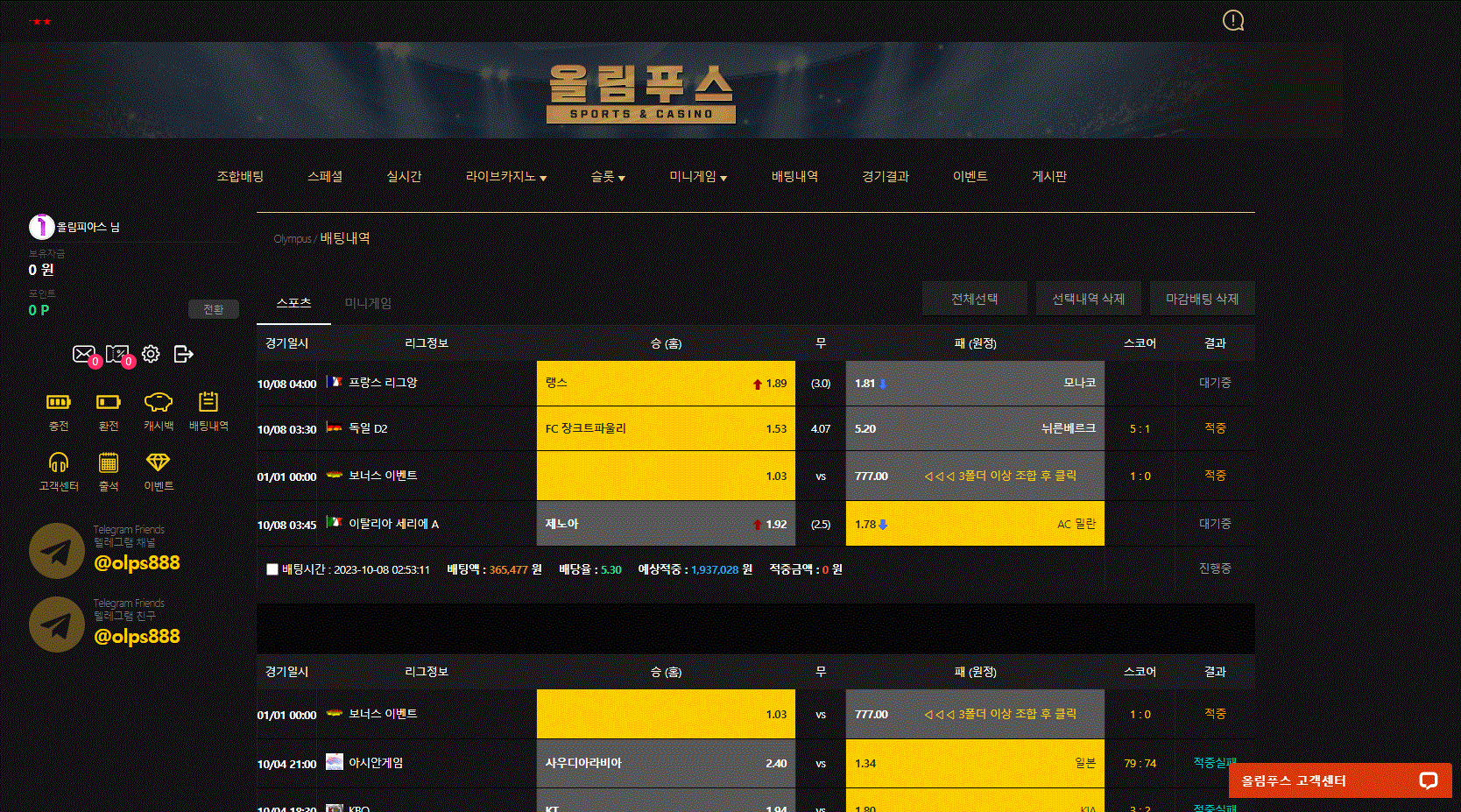1461x812 pixels.
Task: Click 고객센터 headphones icon in sidebar
Action: click(59, 462)
